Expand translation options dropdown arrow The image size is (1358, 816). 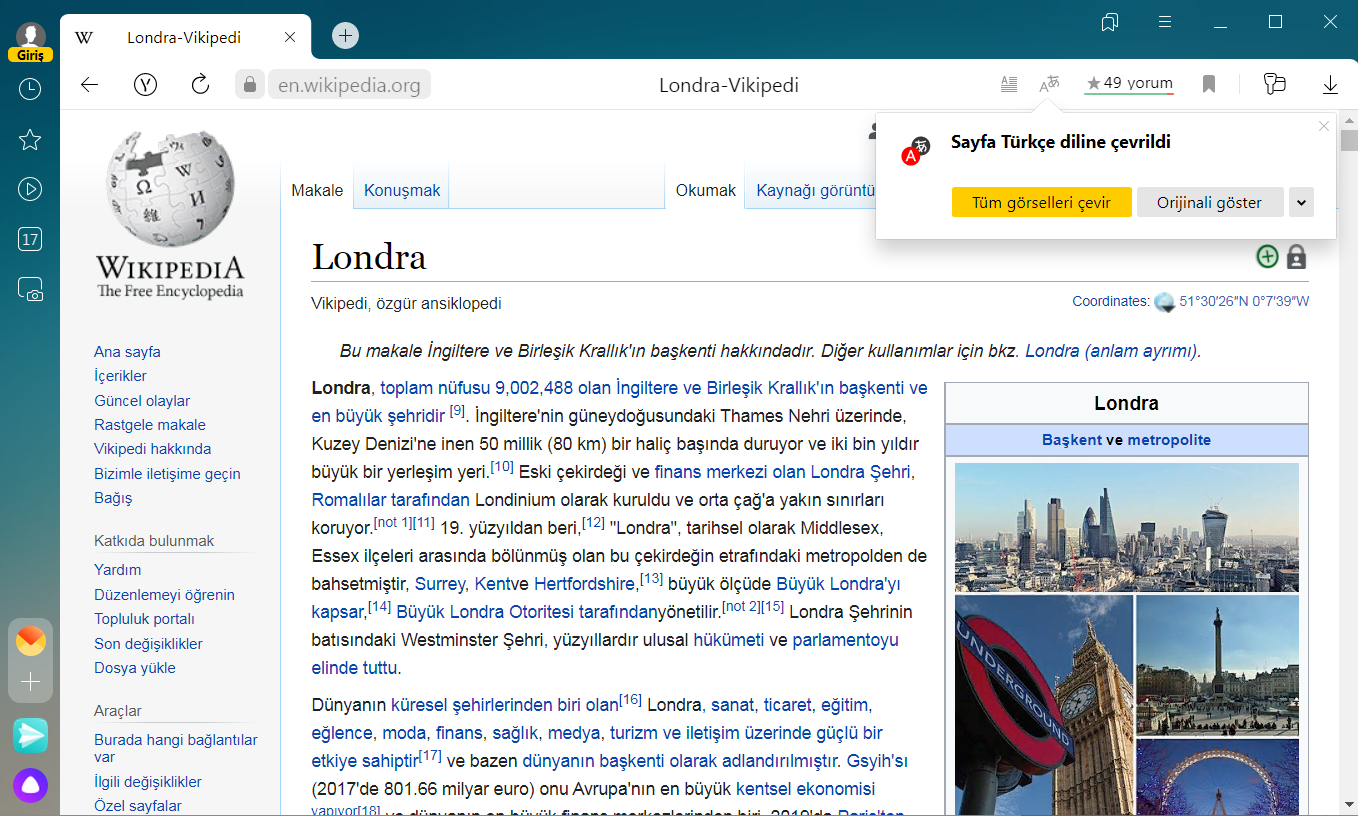tap(1301, 202)
